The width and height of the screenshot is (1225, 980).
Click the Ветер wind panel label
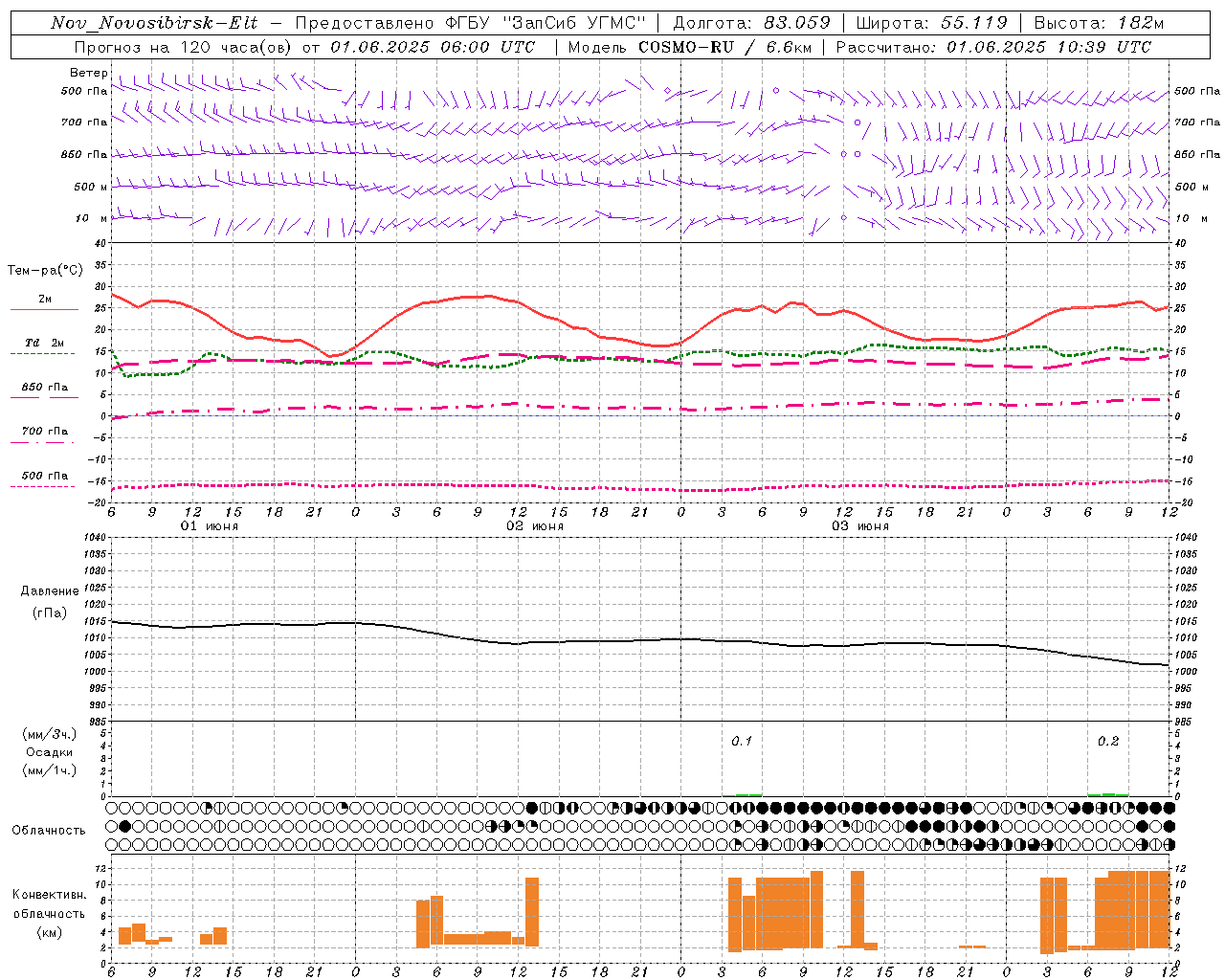pos(88,73)
